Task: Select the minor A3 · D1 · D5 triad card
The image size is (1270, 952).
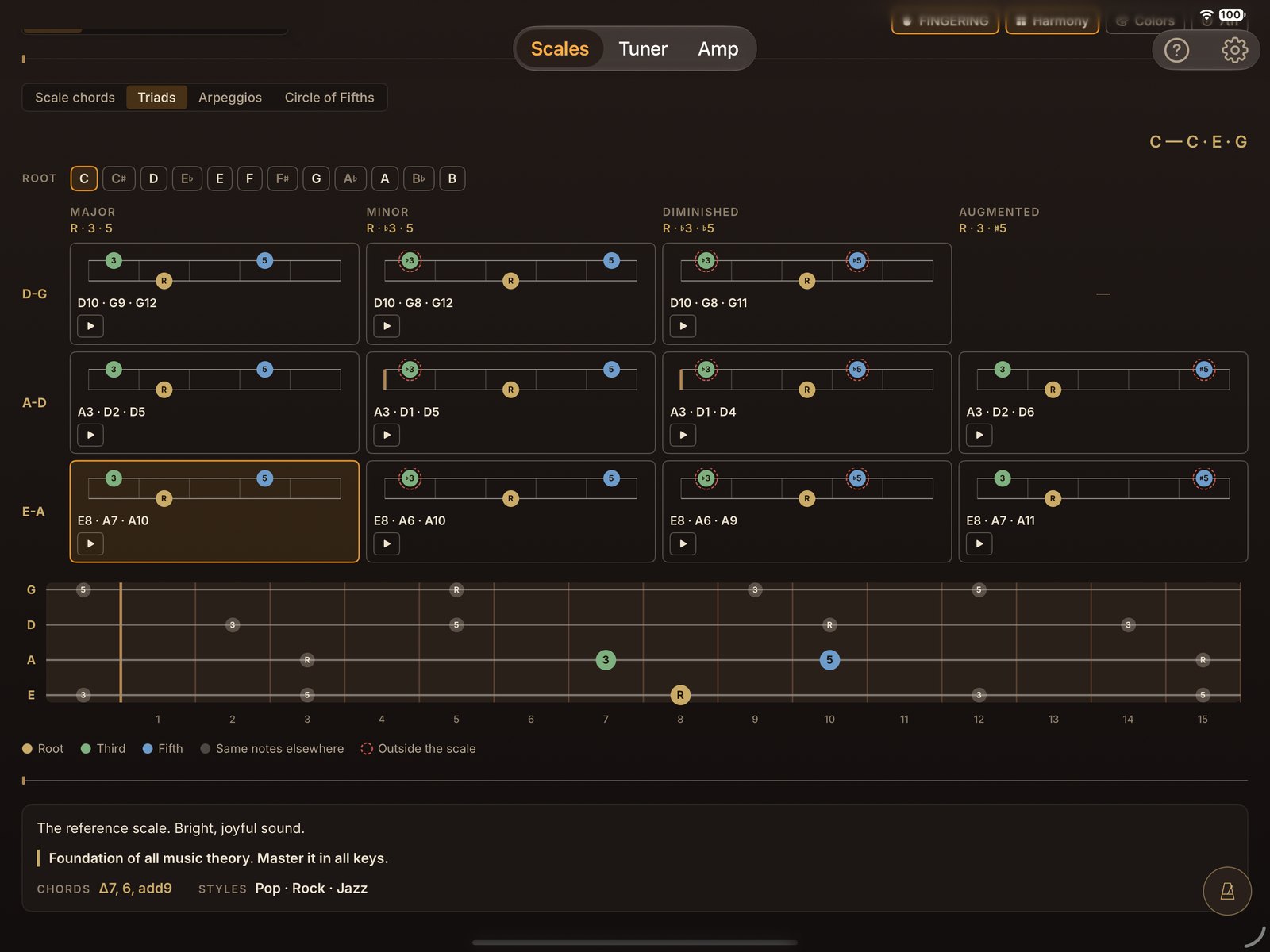Action: 510,403
